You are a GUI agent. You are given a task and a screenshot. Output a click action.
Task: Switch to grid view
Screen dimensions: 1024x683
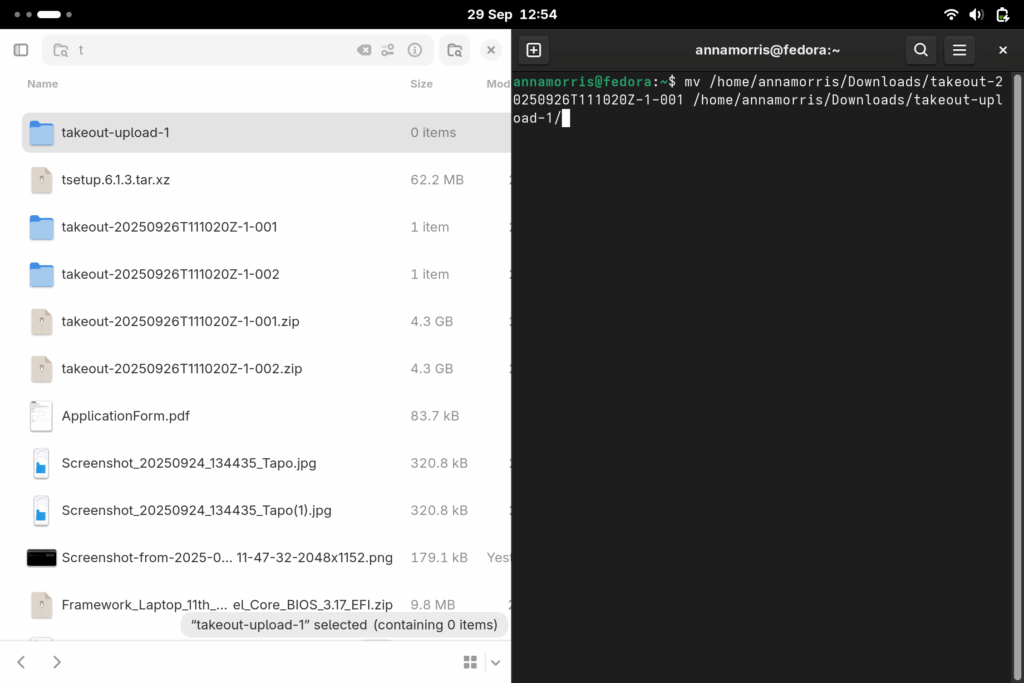[470, 662]
